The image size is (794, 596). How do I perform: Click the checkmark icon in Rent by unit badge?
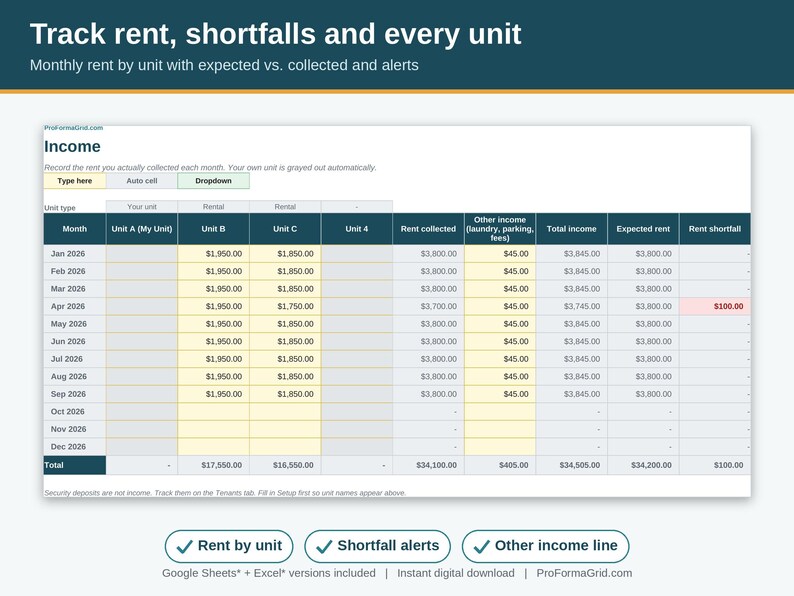(184, 546)
